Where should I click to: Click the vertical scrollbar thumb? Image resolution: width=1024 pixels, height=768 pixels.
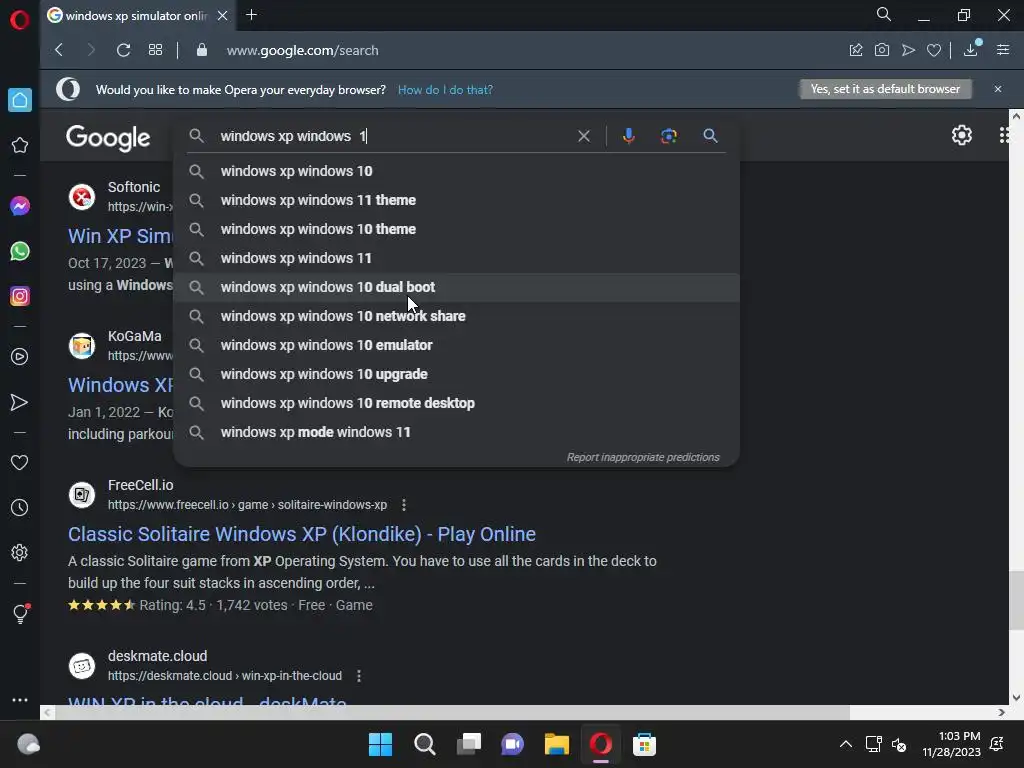pos(1016,600)
